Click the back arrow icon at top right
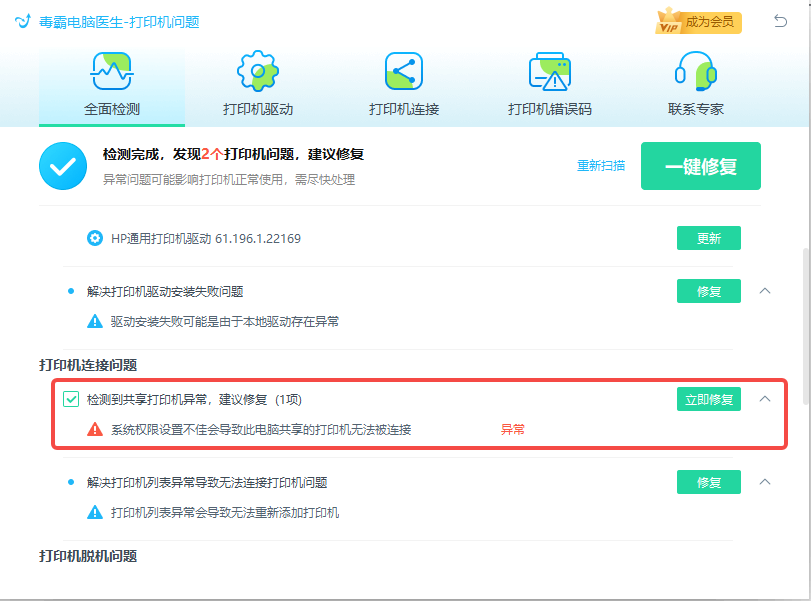This screenshot has width=811, height=601. [x=780, y=21]
